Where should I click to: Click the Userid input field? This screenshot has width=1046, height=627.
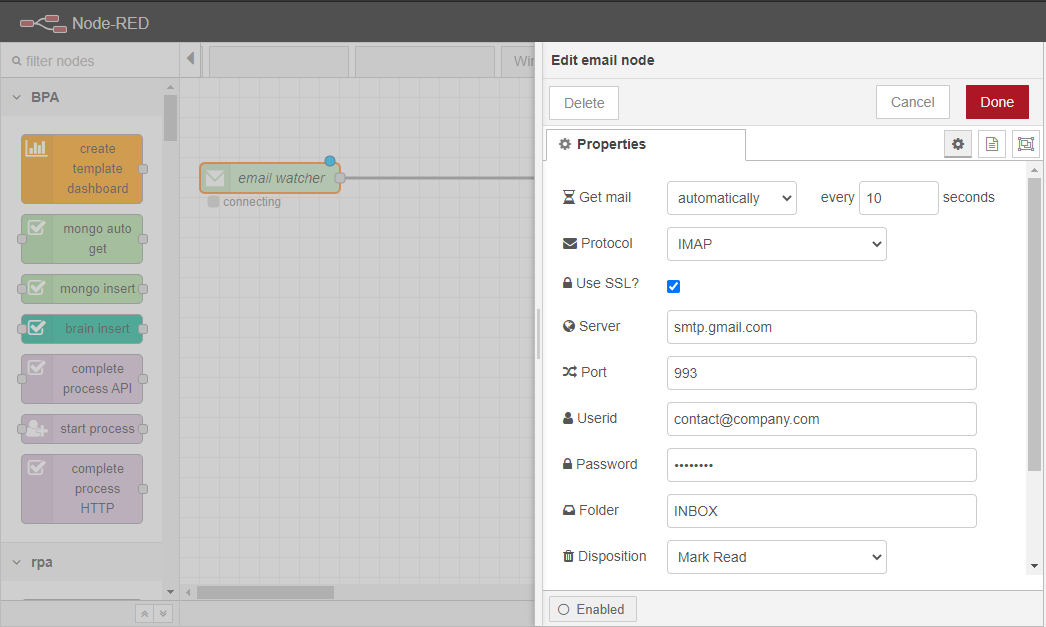pos(822,419)
